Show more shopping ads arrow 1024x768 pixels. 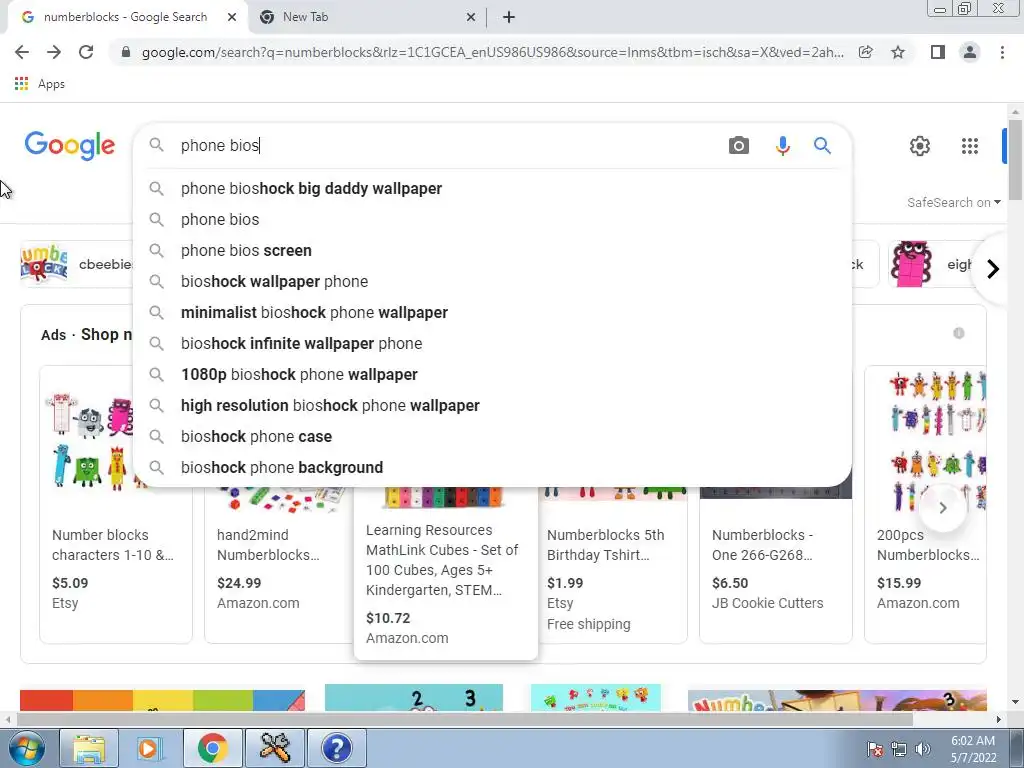pyautogui.click(x=942, y=507)
